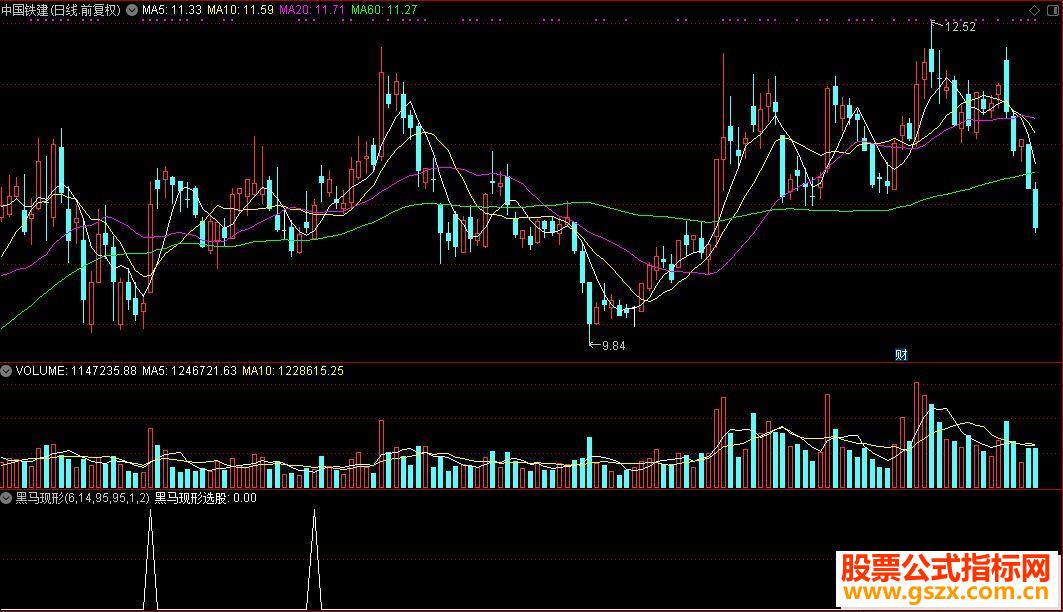
Task: Click the volume MA10: 1228615.25 label
Action: coord(293,371)
